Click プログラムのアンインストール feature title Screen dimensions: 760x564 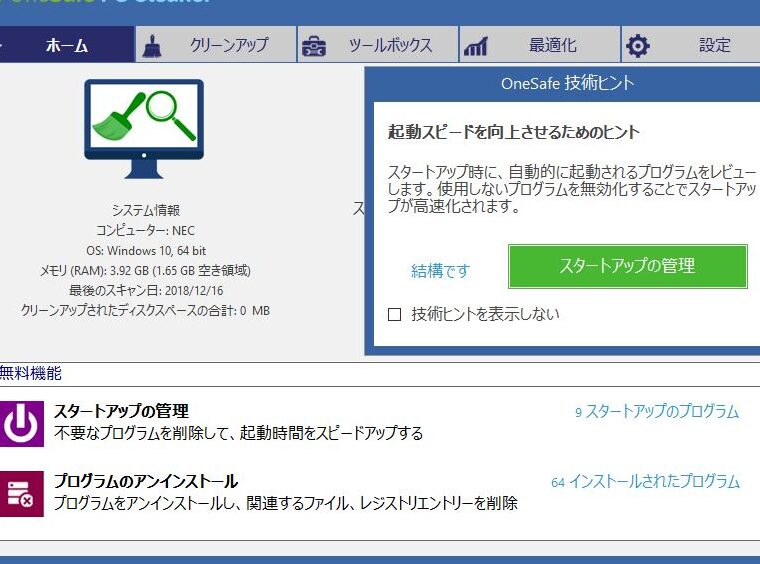pos(145,481)
